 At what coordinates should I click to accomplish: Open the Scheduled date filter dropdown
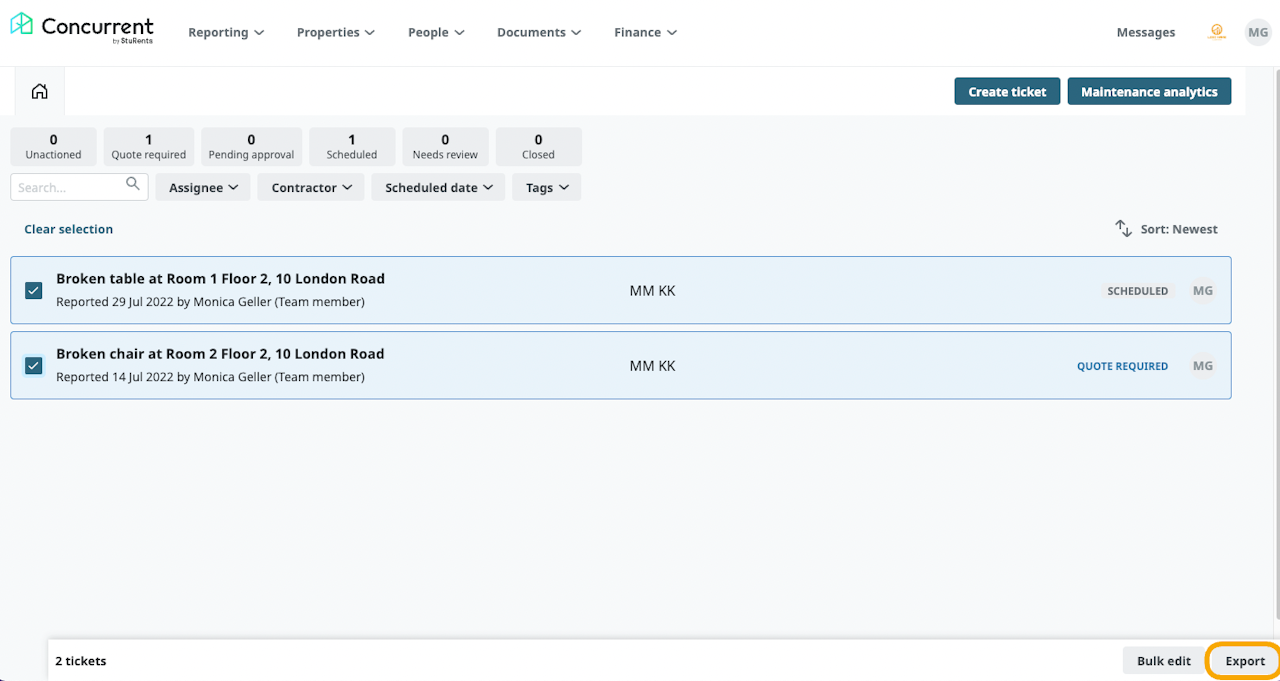438,188
